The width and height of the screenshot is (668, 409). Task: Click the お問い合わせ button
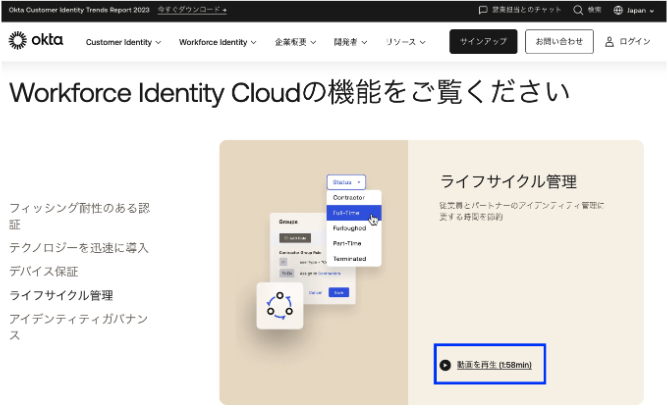[x=559, y=41]
